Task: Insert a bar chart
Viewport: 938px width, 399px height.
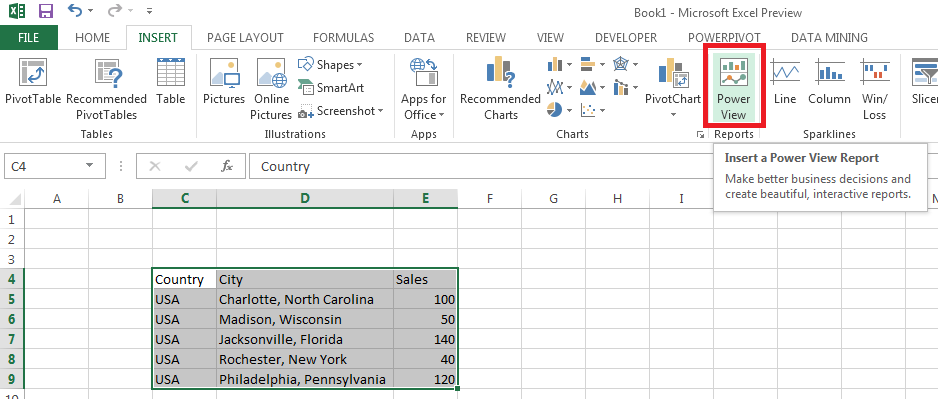Action: (587, 64)
